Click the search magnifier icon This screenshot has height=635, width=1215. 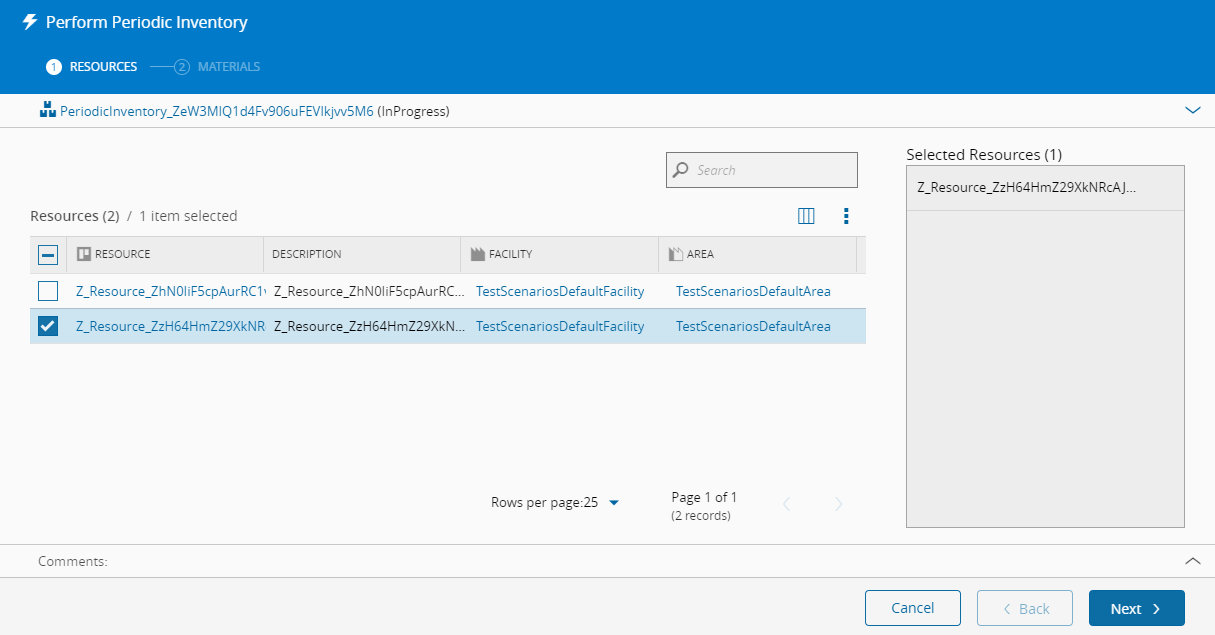(681, 170)
